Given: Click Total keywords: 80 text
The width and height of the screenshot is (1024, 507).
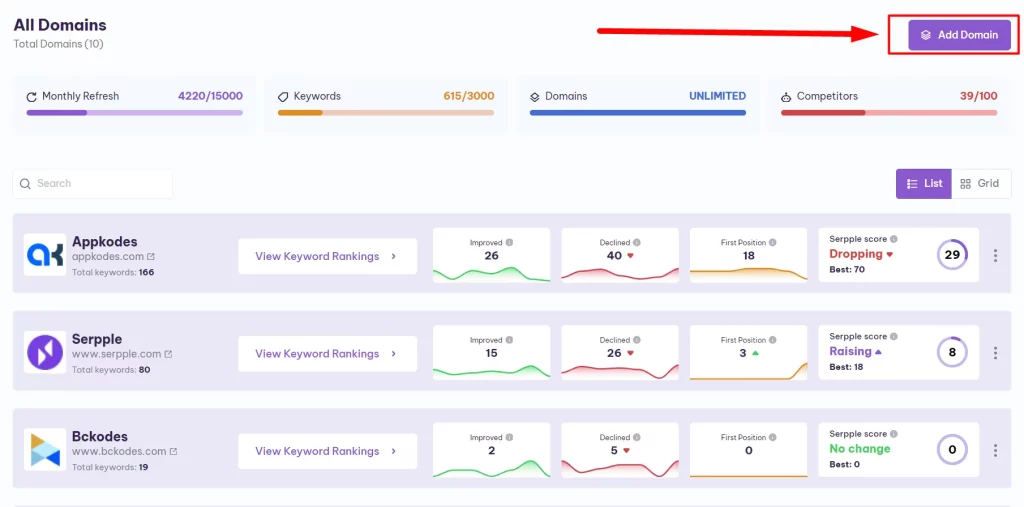Looking at the screenshot, I should [111, 370].
